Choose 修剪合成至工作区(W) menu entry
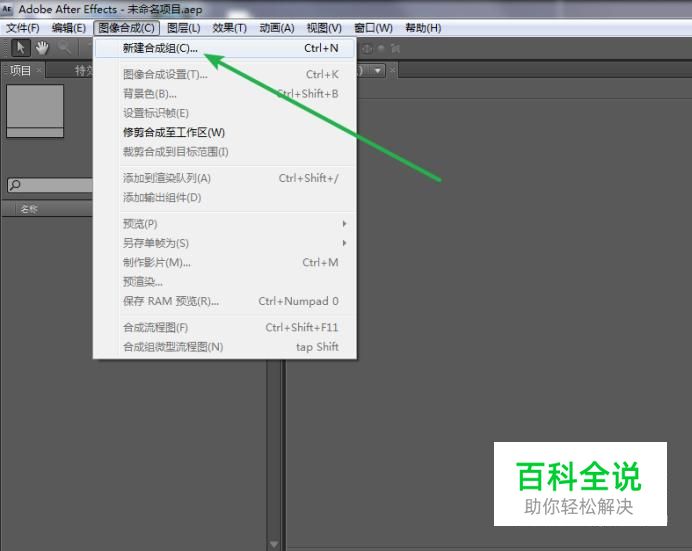The image size is (692, 551). click(x=225, y=132)
